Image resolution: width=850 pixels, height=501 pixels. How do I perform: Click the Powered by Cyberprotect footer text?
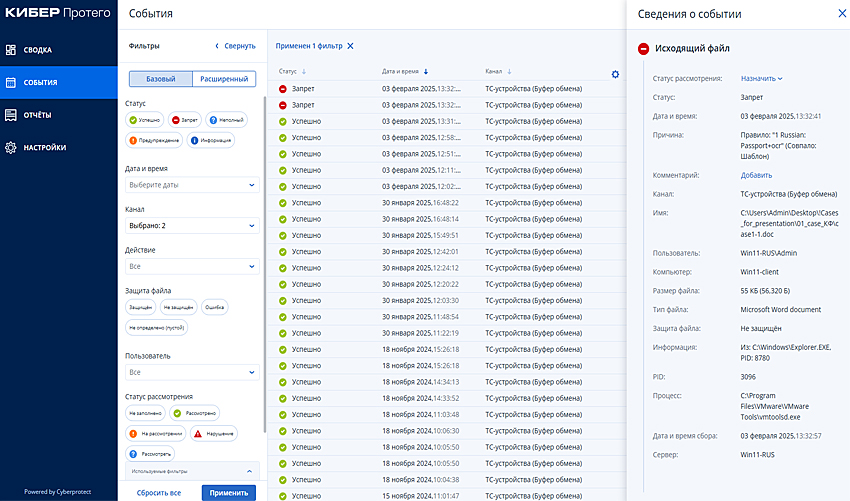pyautogui.click(x=57, y=492)
